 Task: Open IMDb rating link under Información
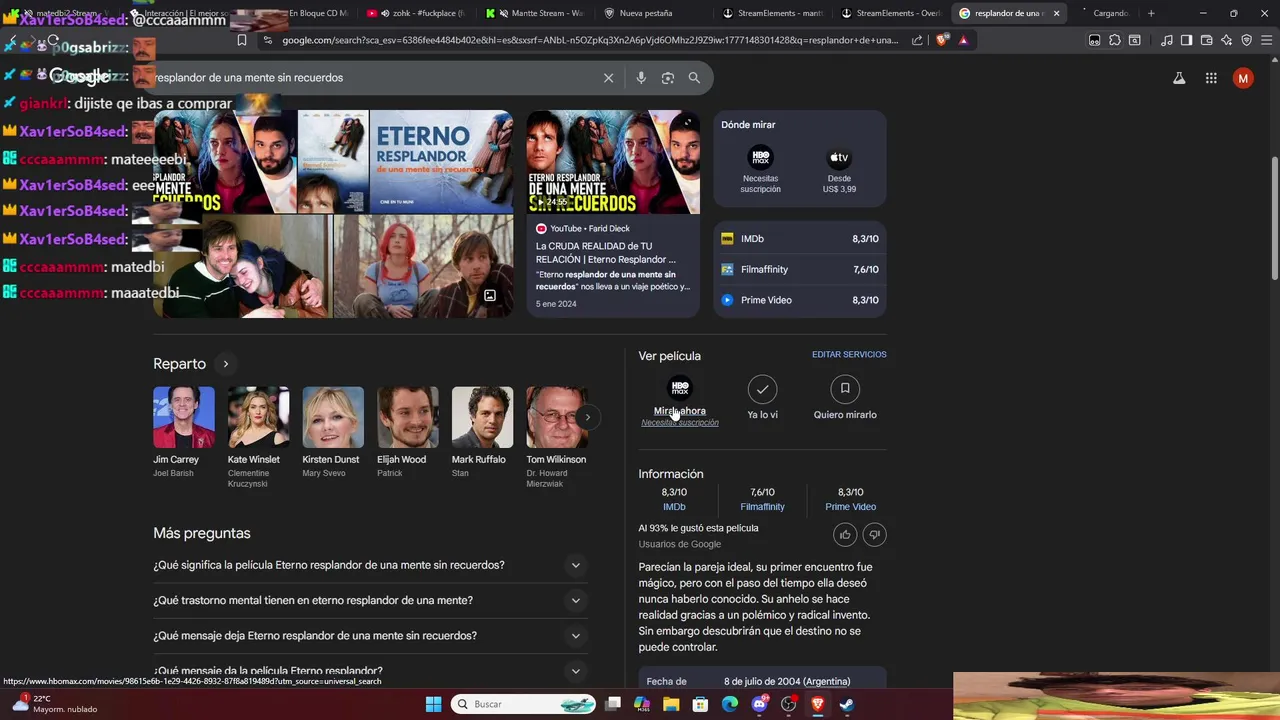674,507
